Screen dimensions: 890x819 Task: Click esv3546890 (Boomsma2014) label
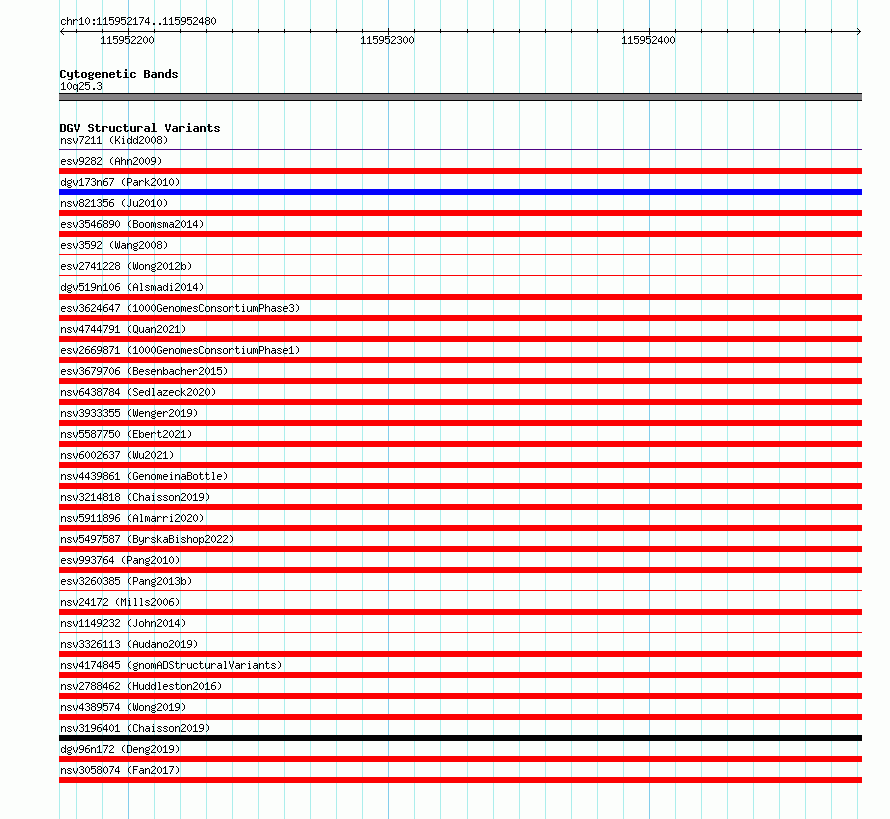click(132, 224)
